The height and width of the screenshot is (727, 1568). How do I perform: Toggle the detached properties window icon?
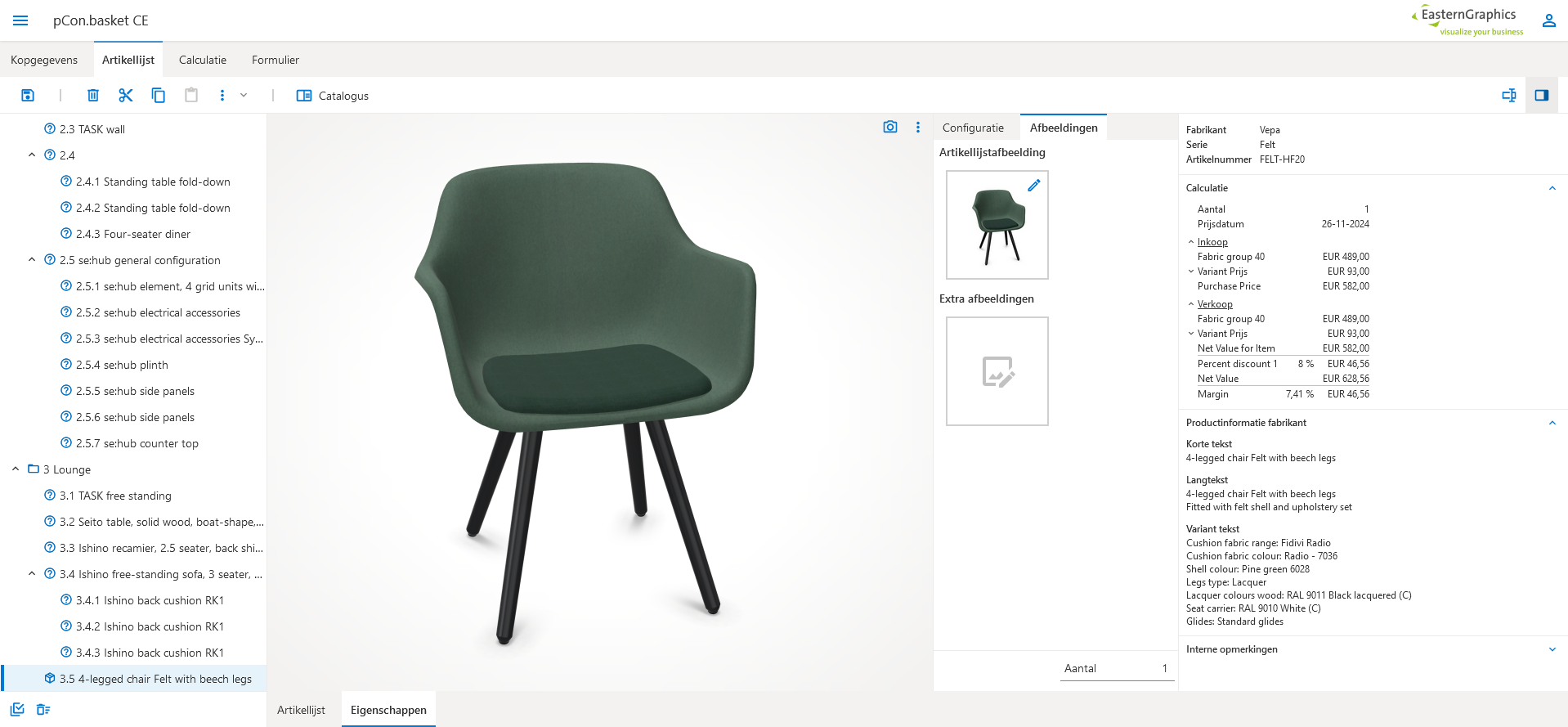(1509, 96)
